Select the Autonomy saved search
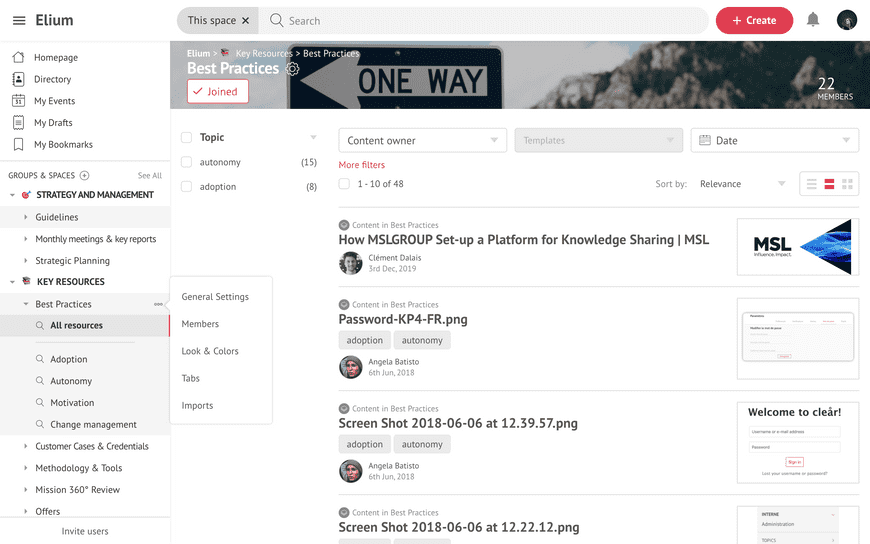 [x=71, y=381]
